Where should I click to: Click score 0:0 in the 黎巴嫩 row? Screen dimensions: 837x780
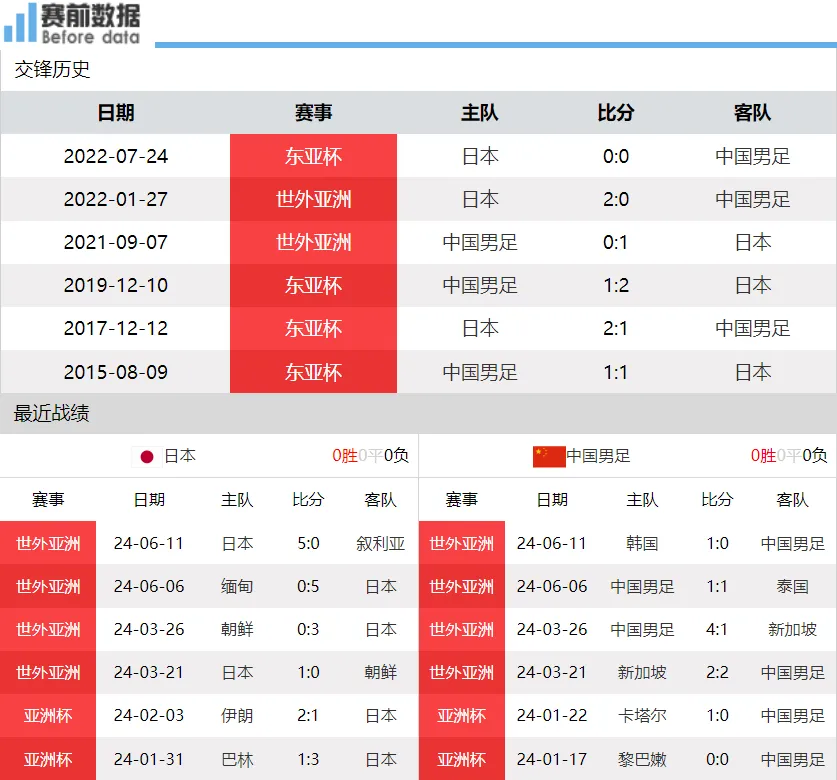[717, 759]
